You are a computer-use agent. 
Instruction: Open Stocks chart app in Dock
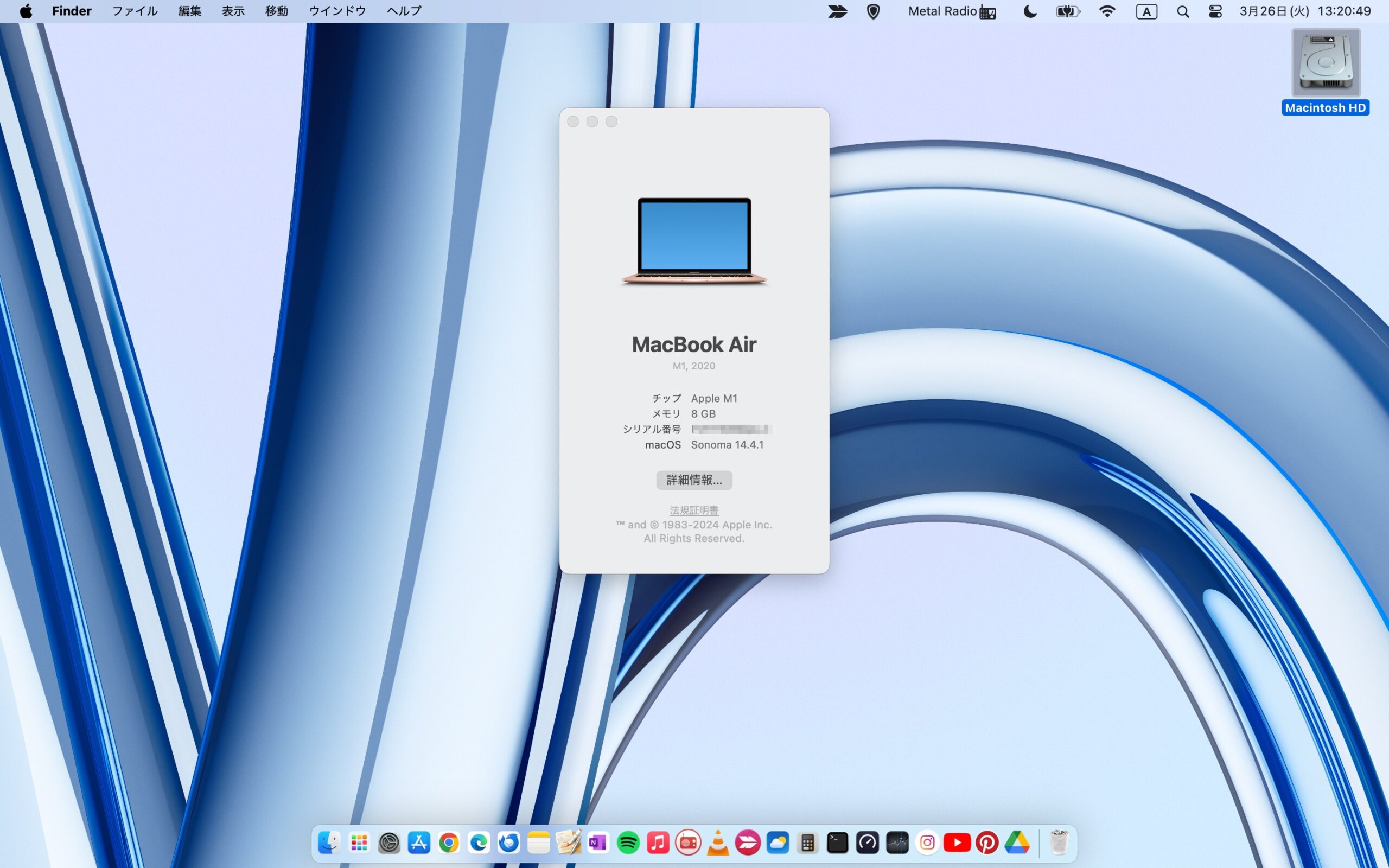click(x=897, y=843)
